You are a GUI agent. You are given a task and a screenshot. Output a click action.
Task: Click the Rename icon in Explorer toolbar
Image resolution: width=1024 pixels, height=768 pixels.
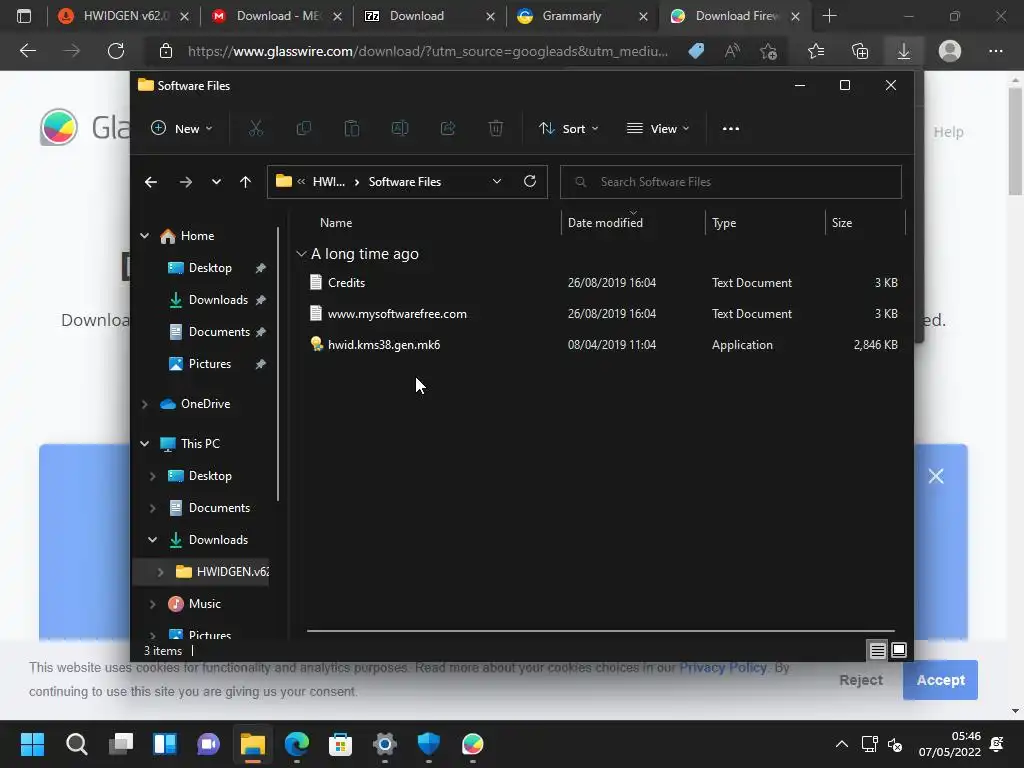pos(400,129)
